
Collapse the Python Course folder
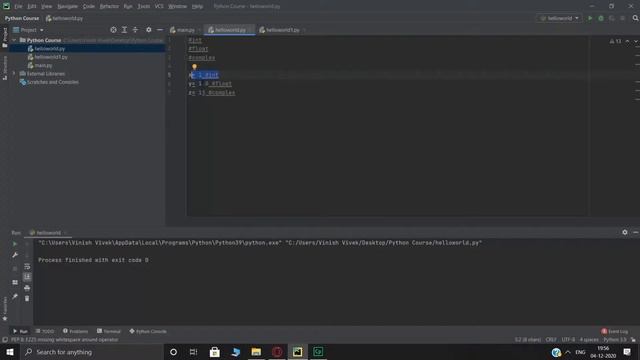(x=14, y=40)
